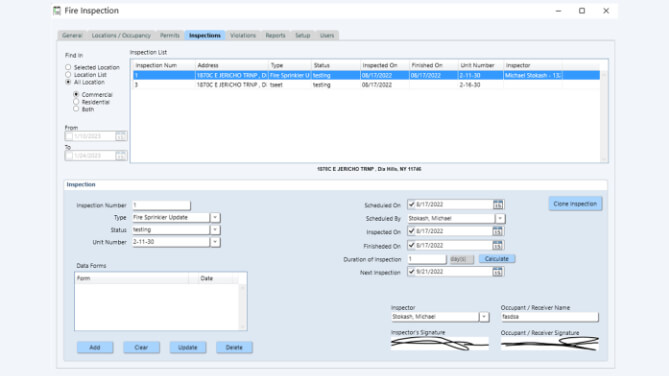Open calendar icon beside From date
This screenshot has height=376, width=669.
pos(121,137)
